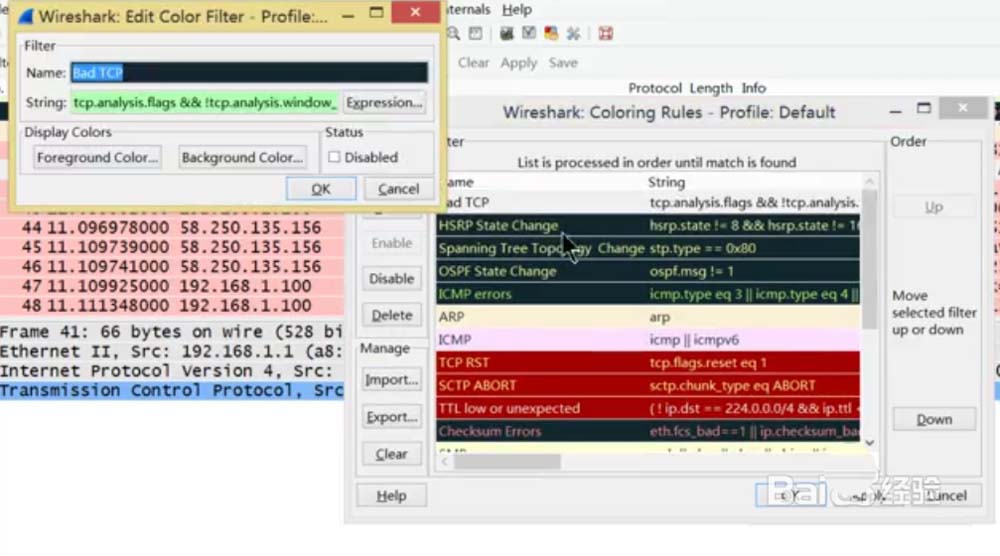This screenshot has height=556, width=1000.
Task: Toggle the Disabled status checkbox
Action: (335, 157)
